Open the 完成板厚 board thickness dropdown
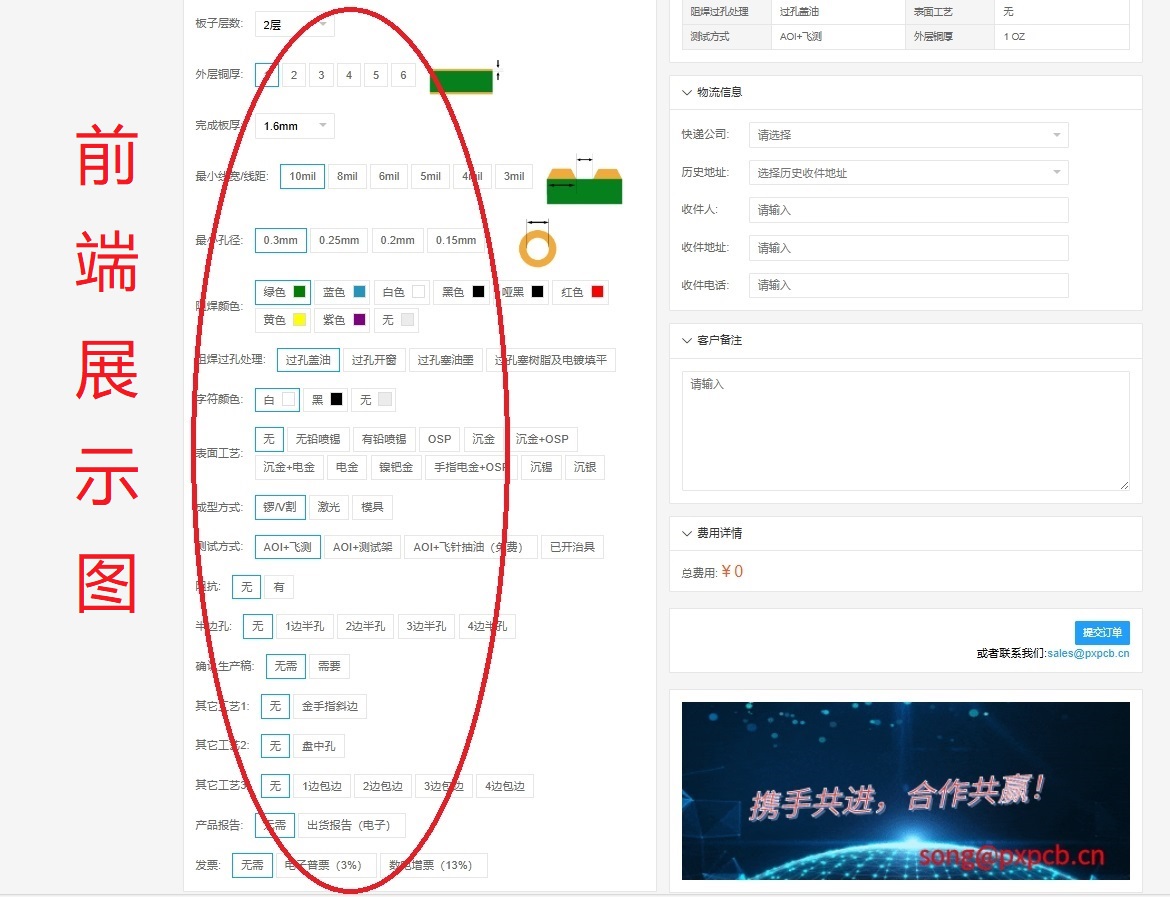Screen dimensions: 1170x897 point(293,124)
